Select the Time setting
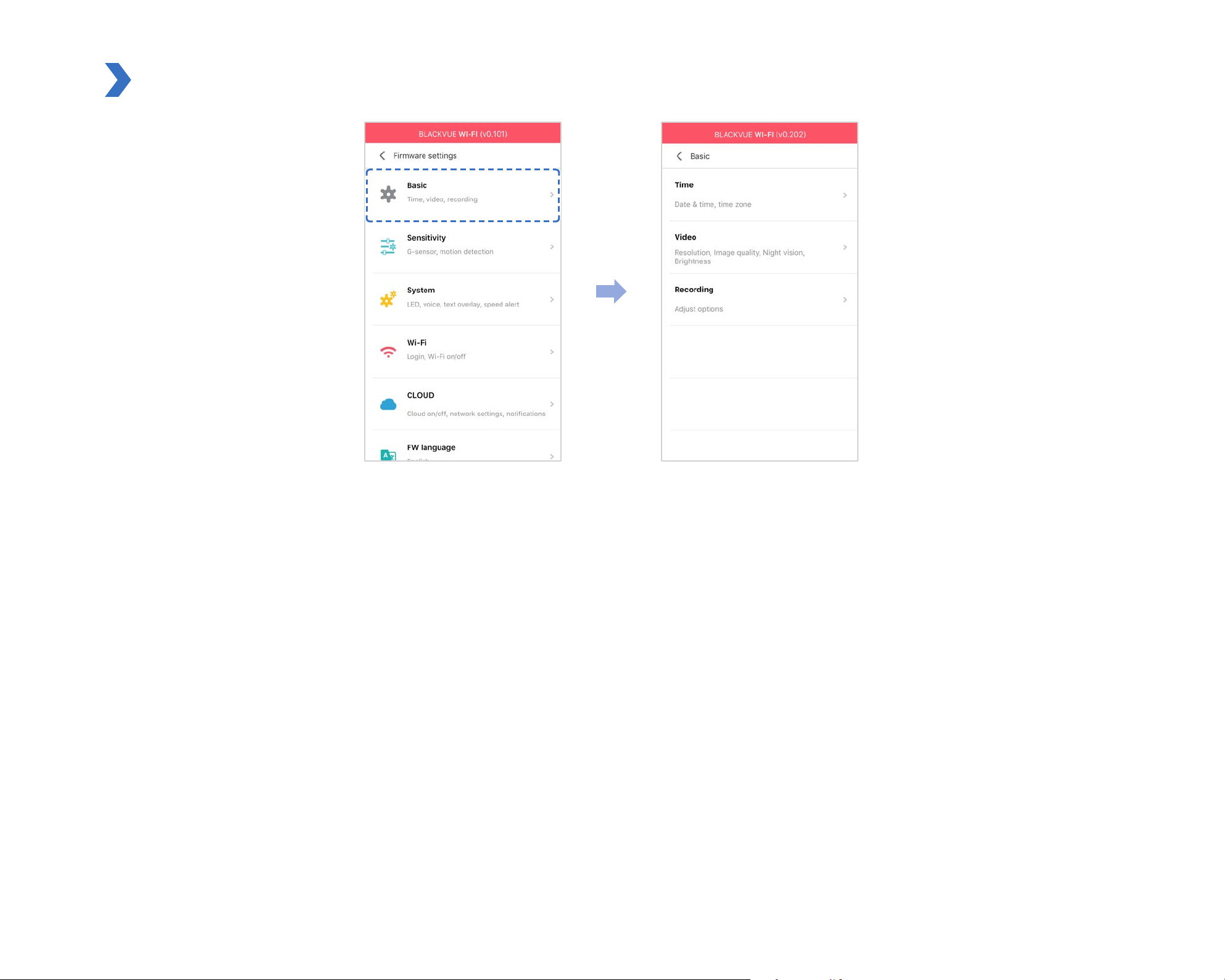1225x980 pixels. 760,195
